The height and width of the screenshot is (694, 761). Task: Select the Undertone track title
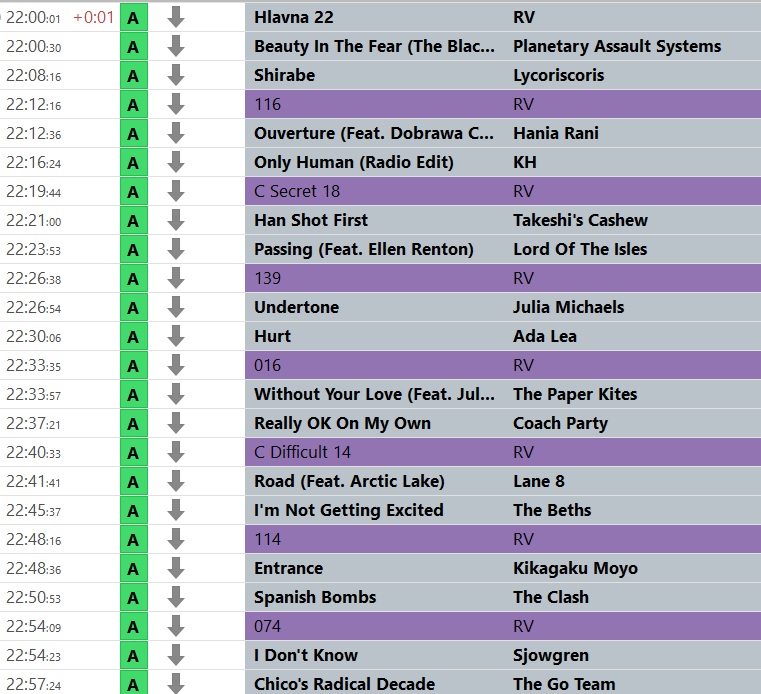[297, 307]
